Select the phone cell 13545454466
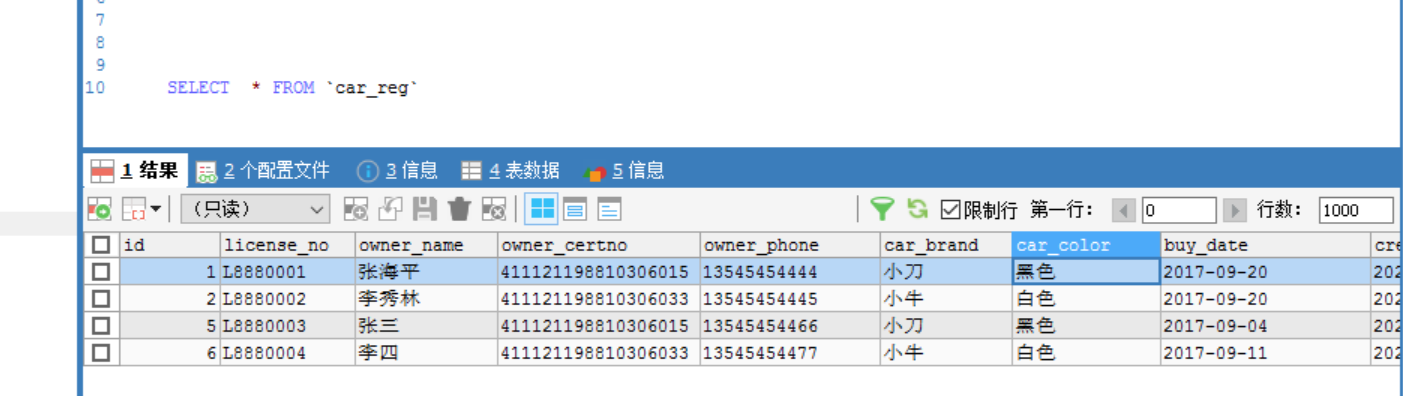Image resolution: width=1403 pixels, height=396 pixels. point(790,326)
